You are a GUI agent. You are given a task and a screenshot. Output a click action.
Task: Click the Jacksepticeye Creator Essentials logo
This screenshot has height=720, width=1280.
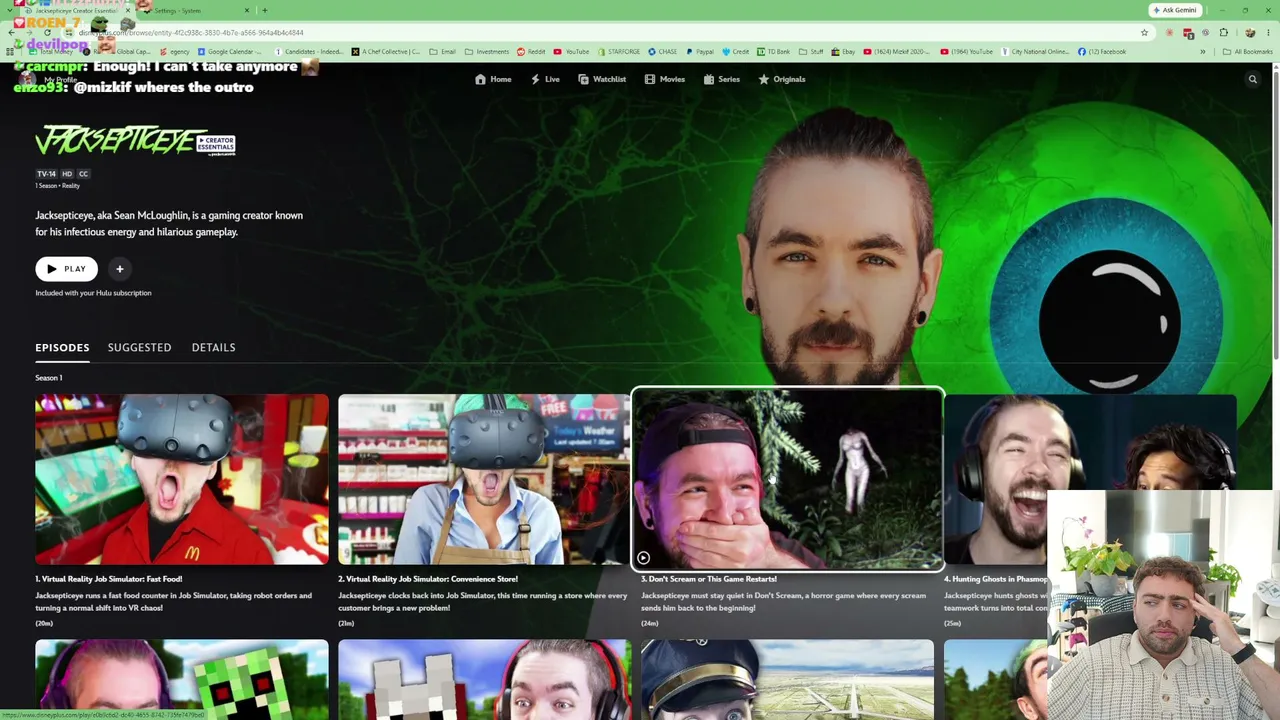(135, 142)
